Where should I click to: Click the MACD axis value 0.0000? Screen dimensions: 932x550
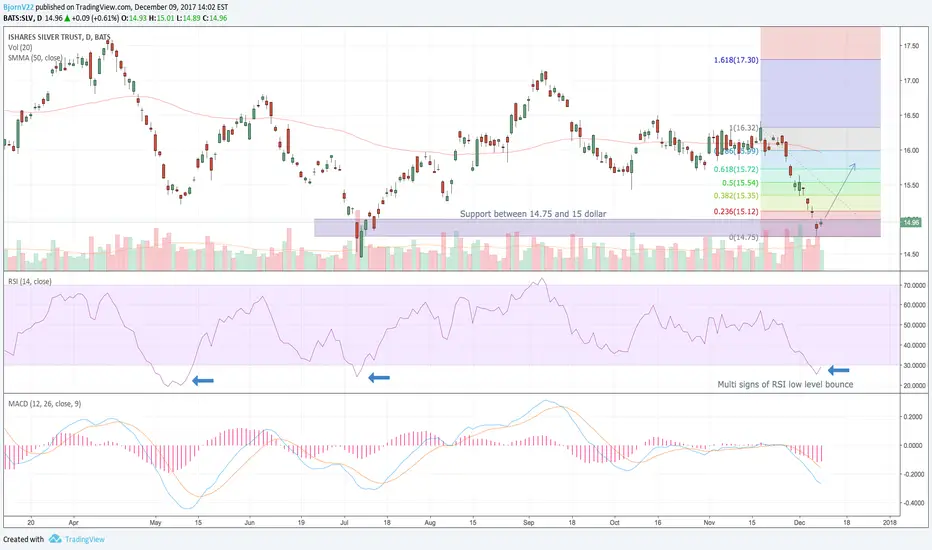pyautogui.click(x=913, y=445)
